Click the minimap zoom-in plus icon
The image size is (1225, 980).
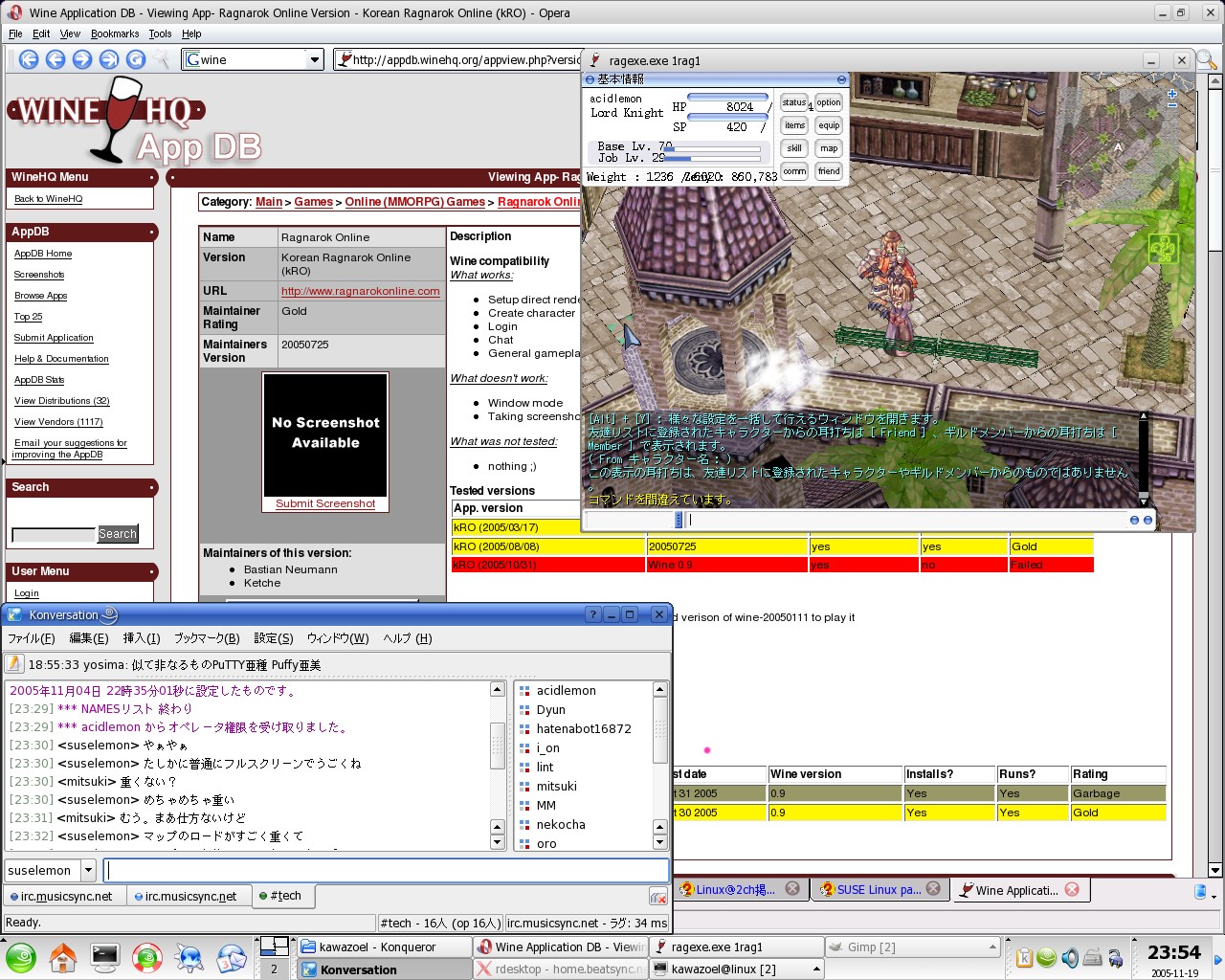click(1172, 94)
